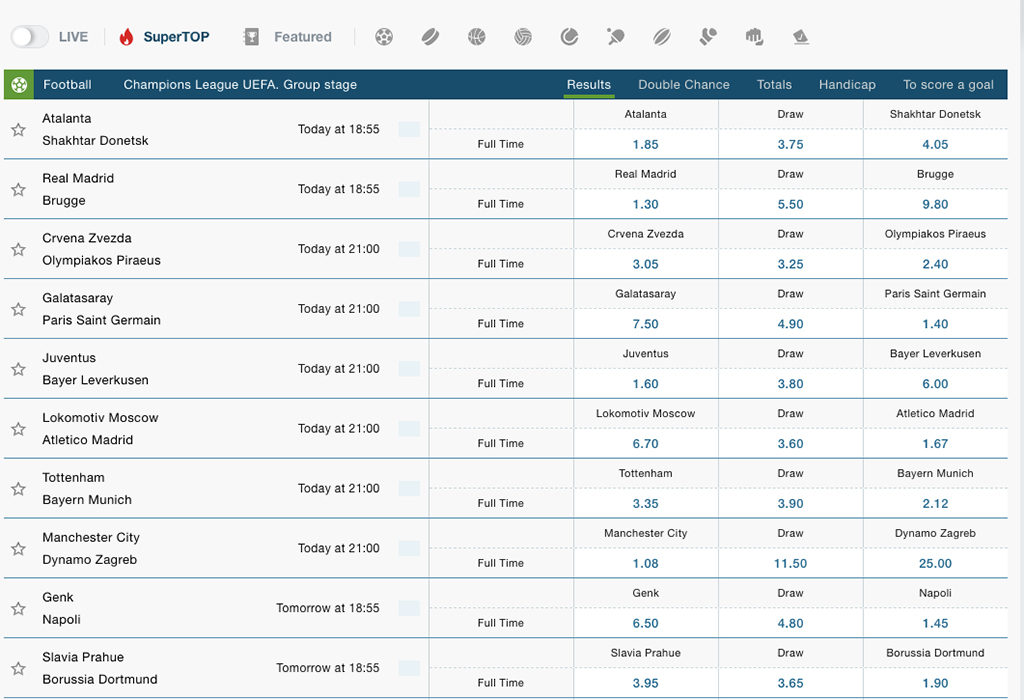Click the Featured bookmark icon

point(251,37)
